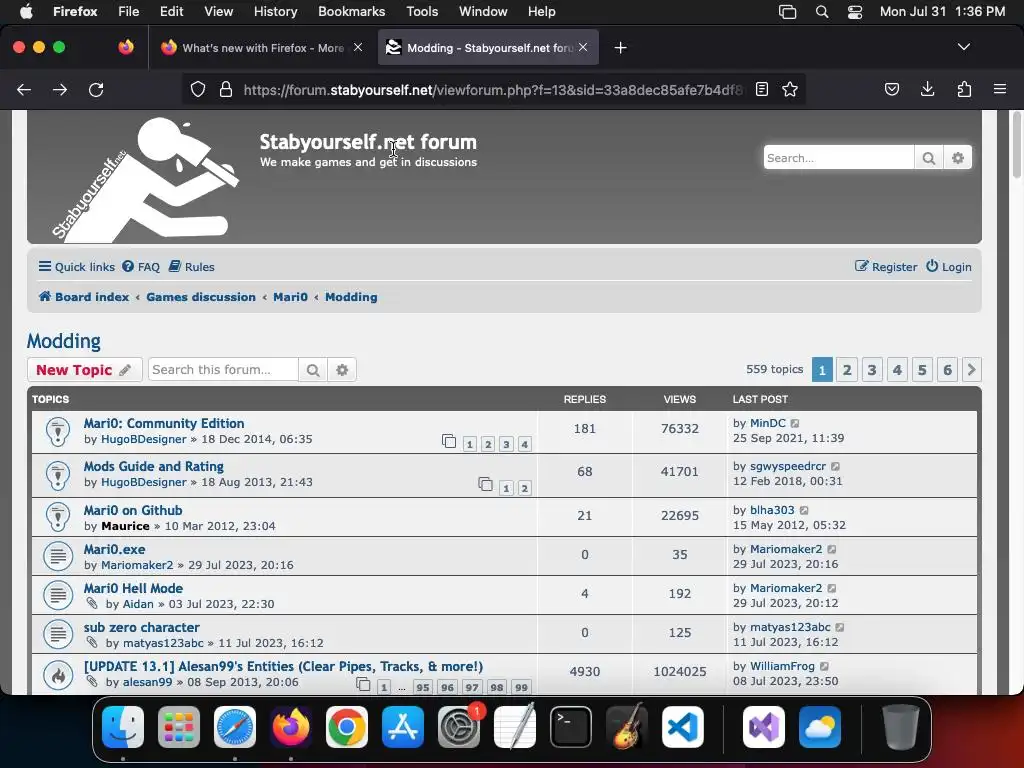1024x768 pixels.
Task: View site security padlock info
Action: (226, 89)
